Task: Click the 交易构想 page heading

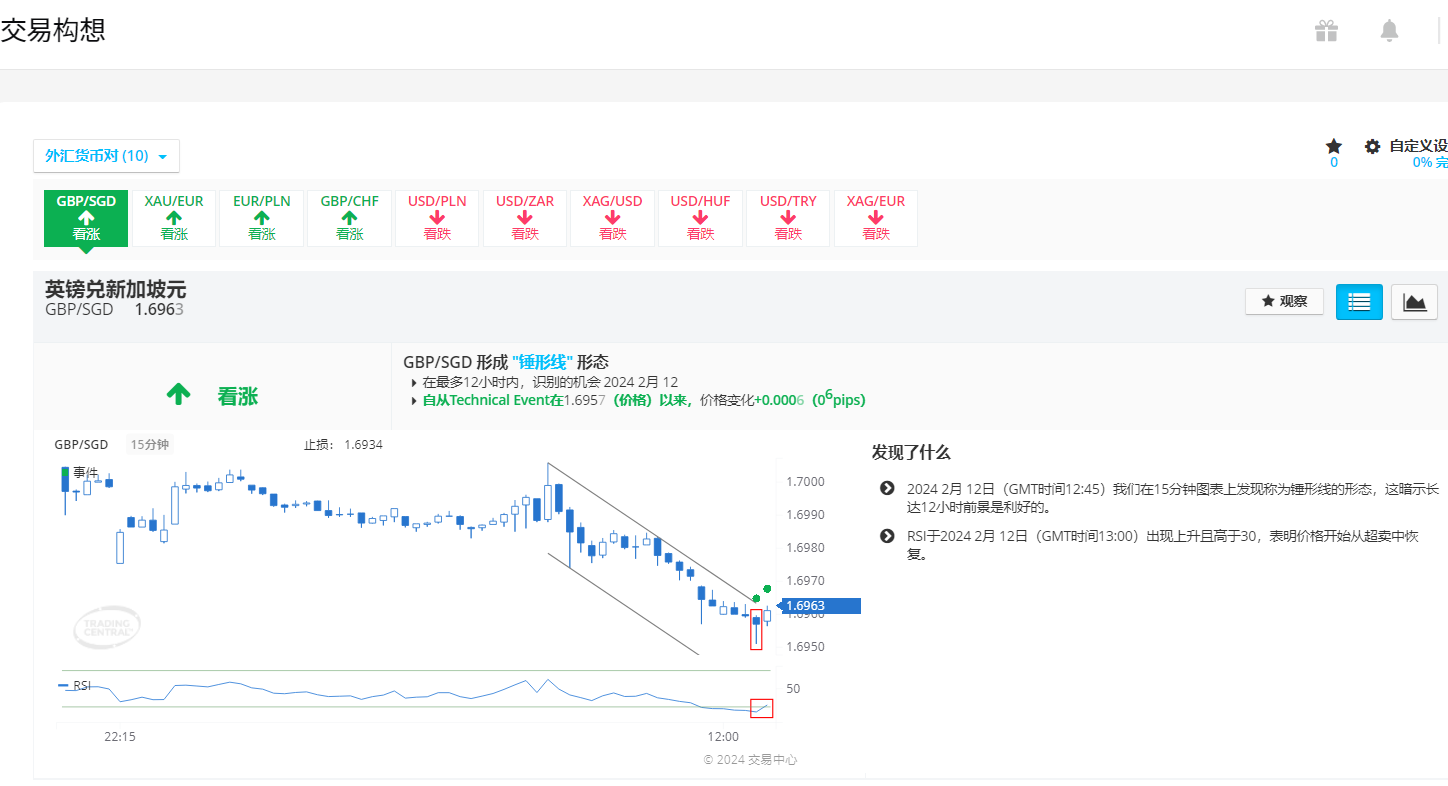Action: pos(53,31)
